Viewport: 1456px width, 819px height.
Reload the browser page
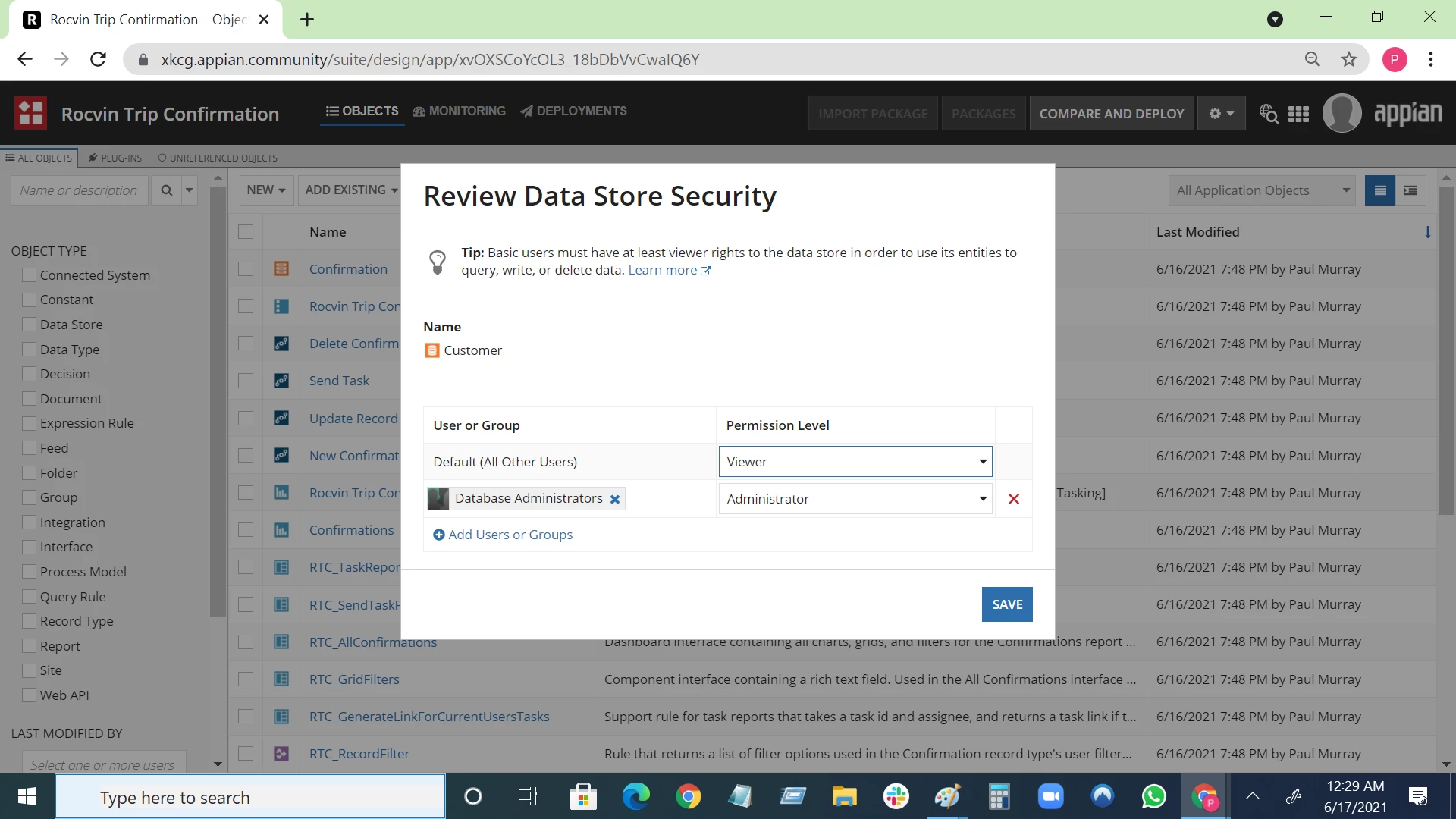[x=98, y=59]
